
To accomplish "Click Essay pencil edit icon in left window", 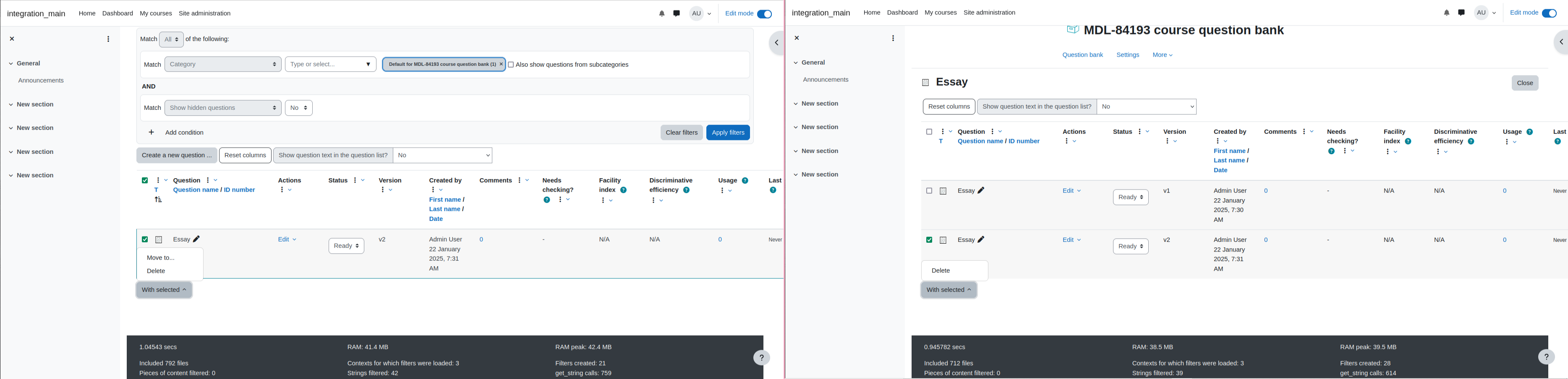I will 196,239.
